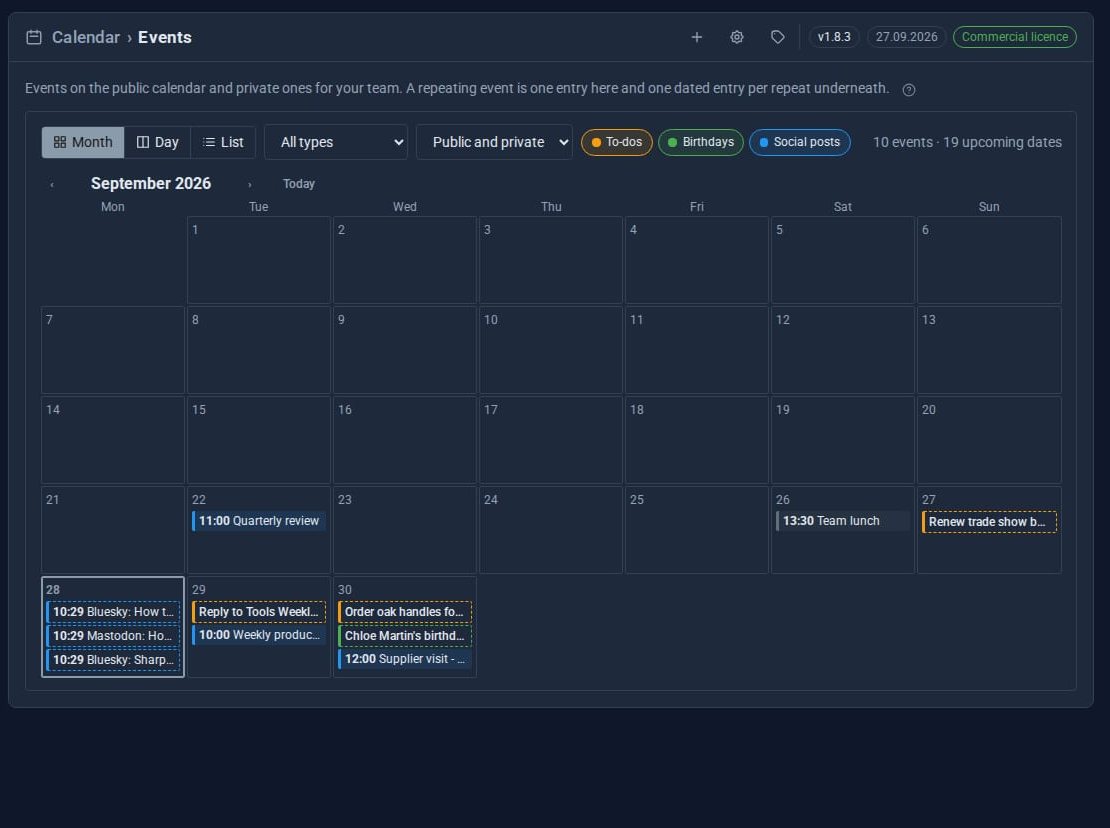This screenshot has width=1110, height=828.
Task: Toggle the Birthdays filter chip
Action: click(x=701, y=142)
